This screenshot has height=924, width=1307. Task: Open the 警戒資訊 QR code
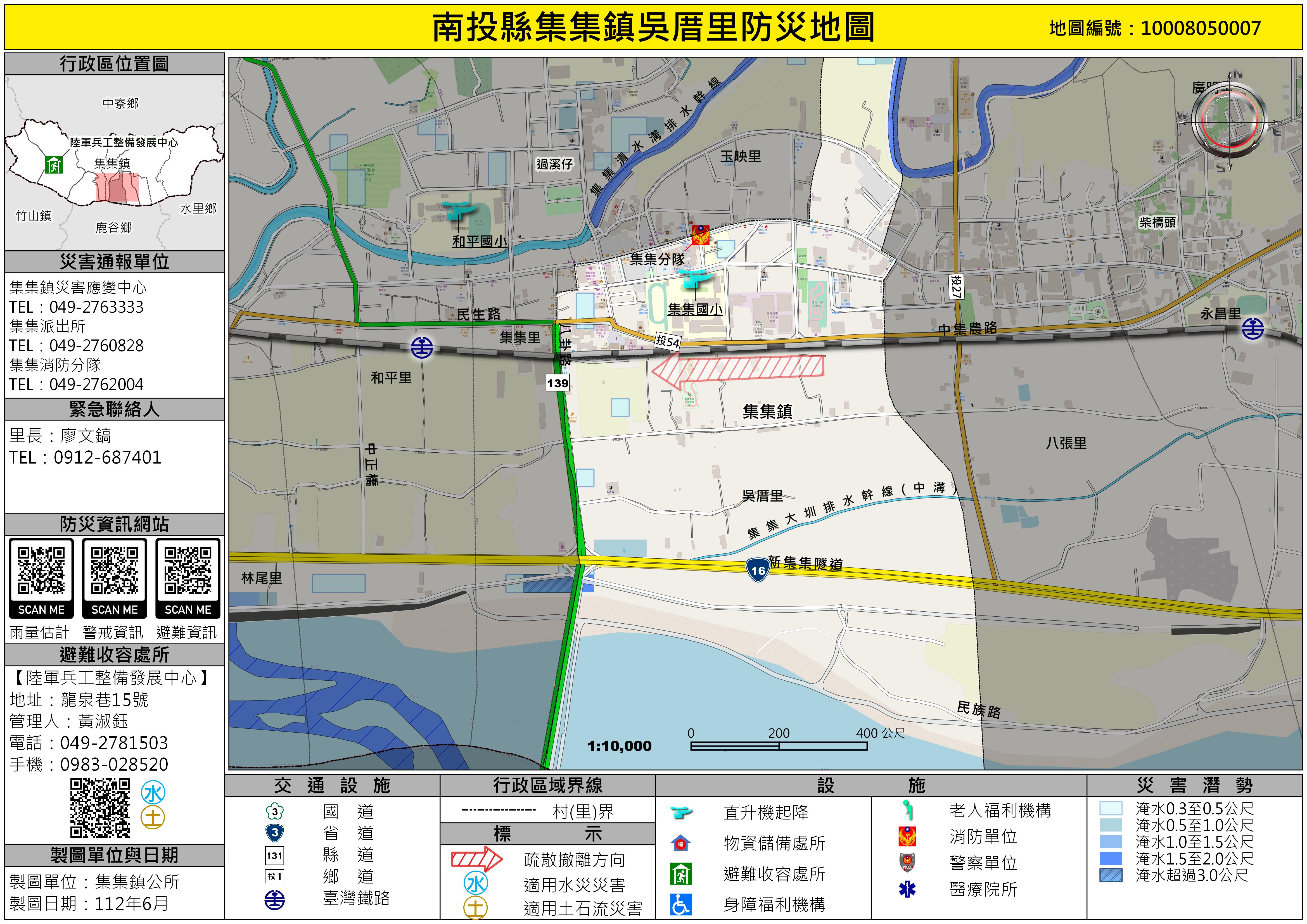pos(114,571)
